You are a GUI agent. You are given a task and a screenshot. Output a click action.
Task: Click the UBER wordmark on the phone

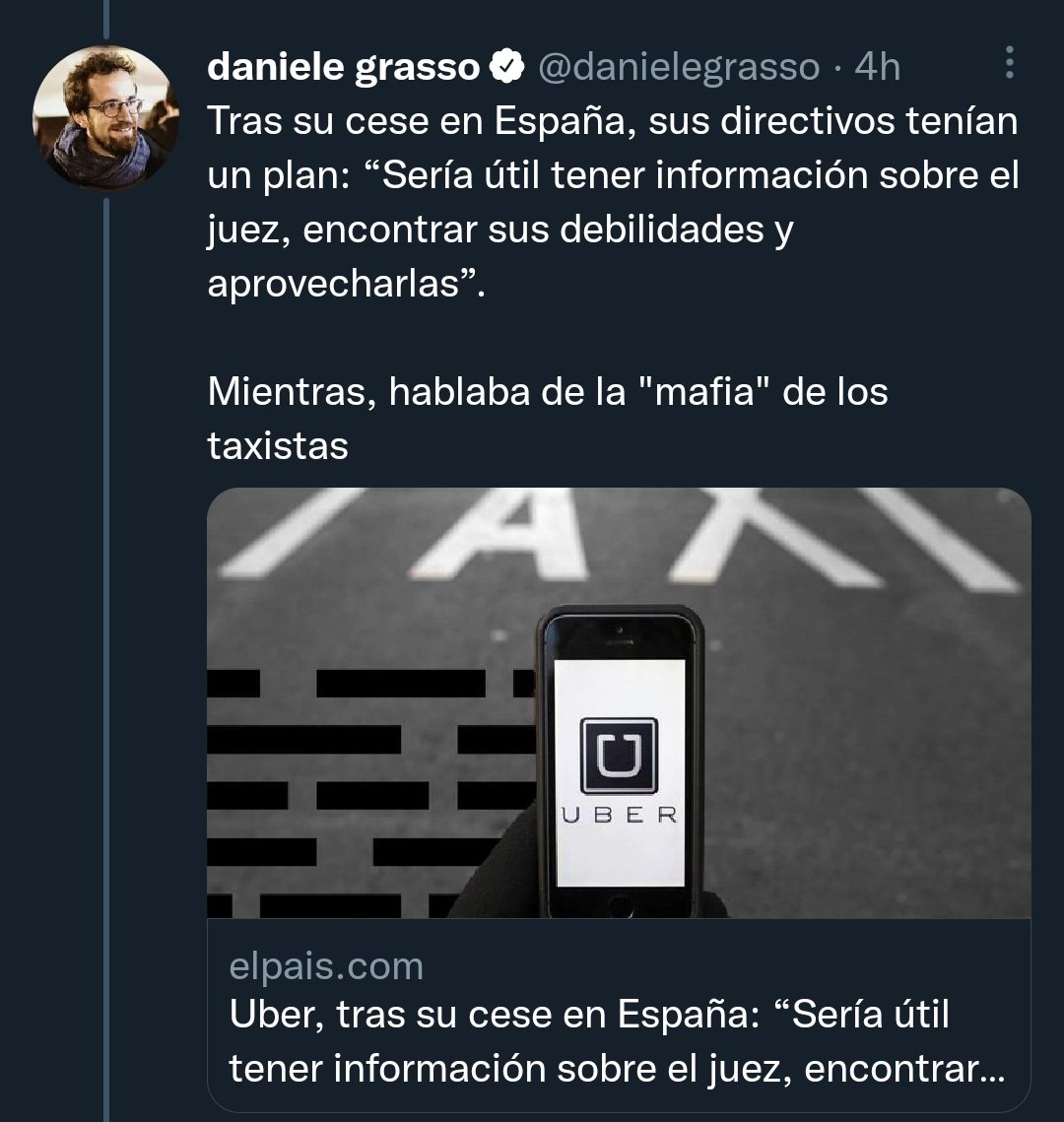point(620,815)
